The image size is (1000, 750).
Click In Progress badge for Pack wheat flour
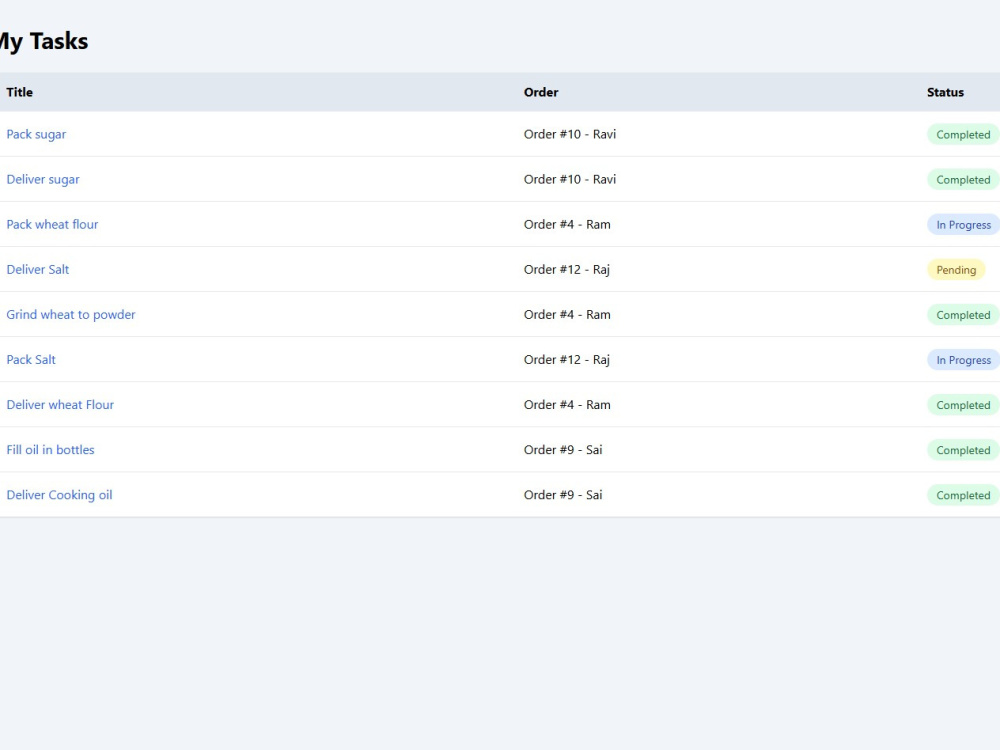click(963, 224)
